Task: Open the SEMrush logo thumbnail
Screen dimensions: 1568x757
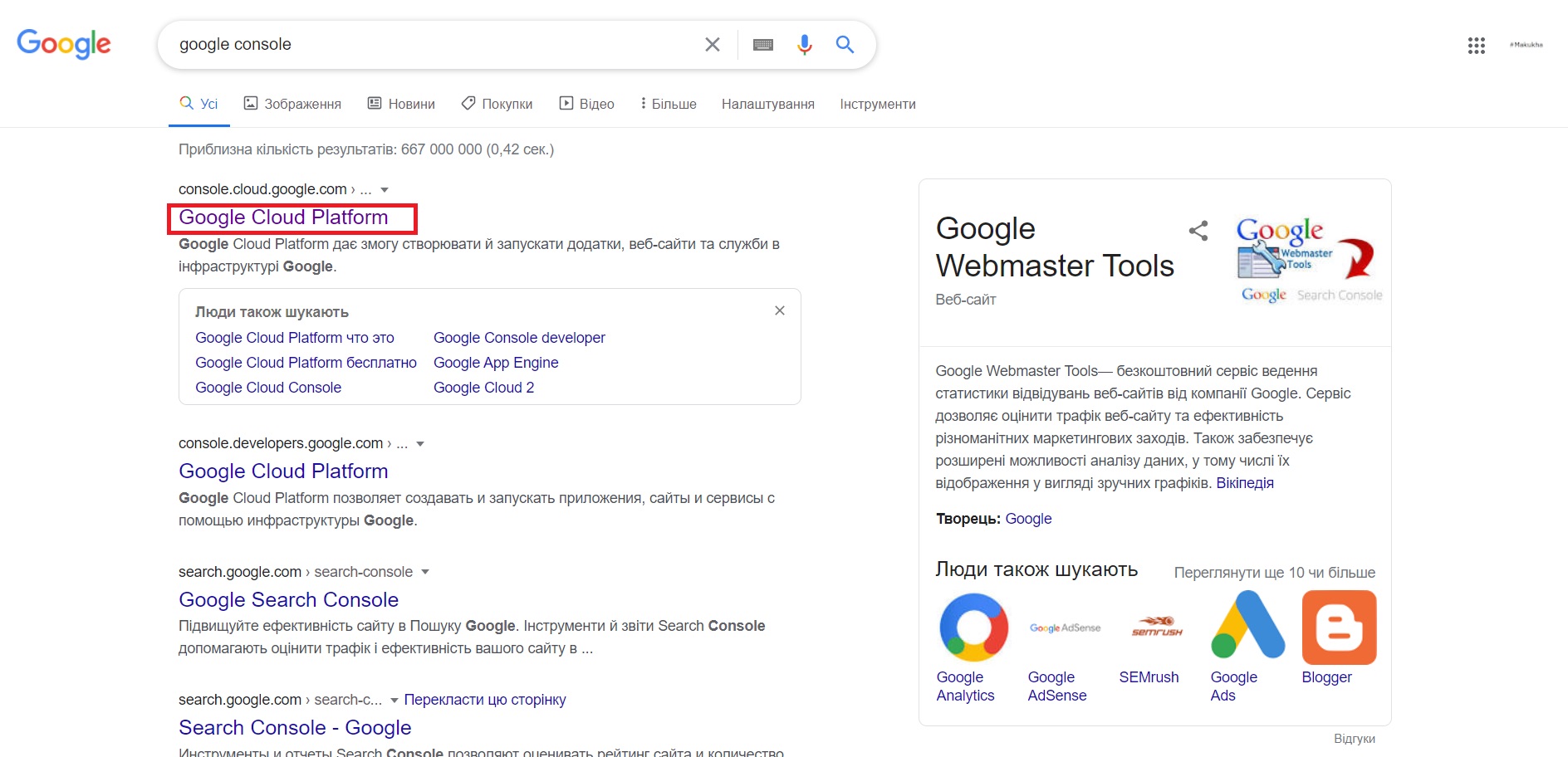Action: (1156, 628)
